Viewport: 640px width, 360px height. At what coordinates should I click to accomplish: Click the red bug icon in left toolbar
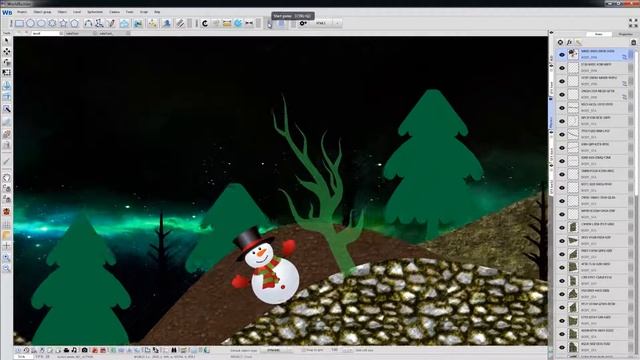pos(7,212)
